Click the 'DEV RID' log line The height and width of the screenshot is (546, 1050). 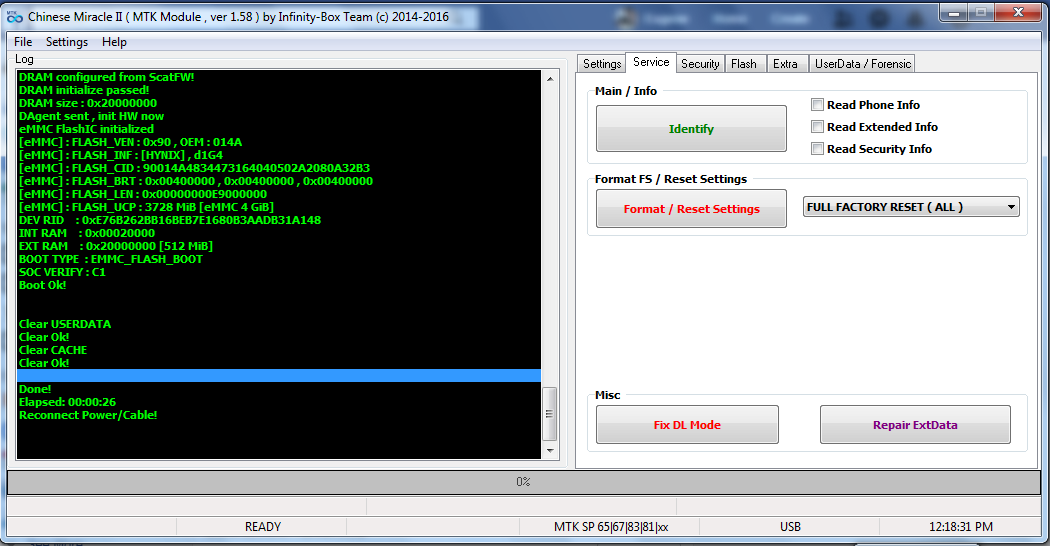(x=170, y=220)
